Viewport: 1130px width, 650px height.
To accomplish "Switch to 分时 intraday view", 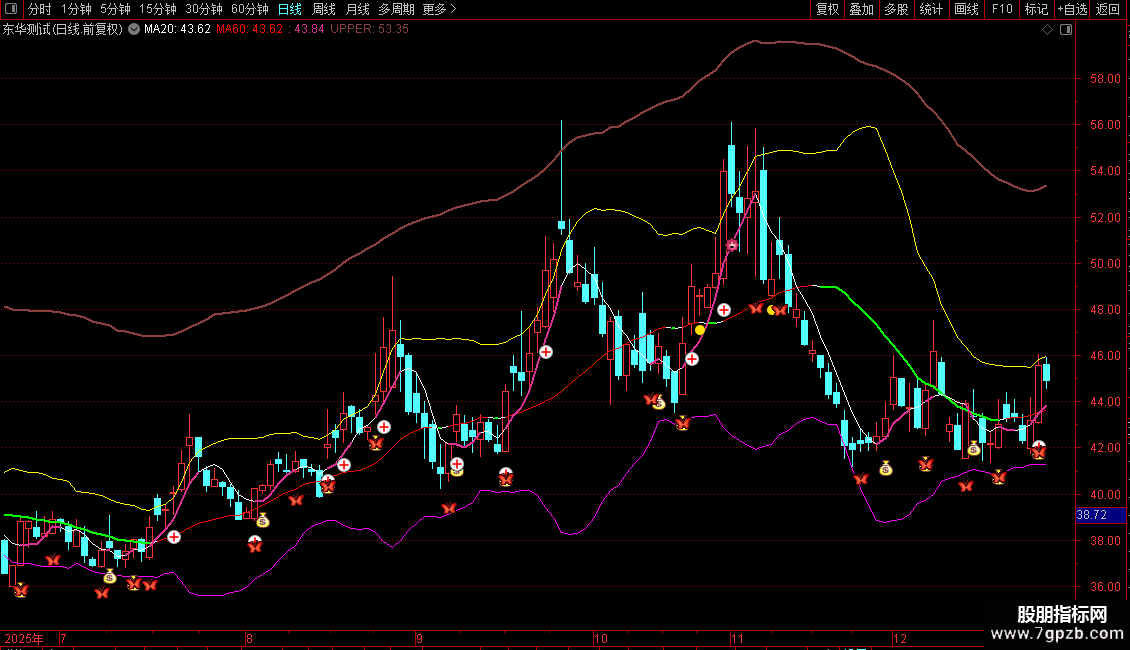I will (x=40, y=9).
